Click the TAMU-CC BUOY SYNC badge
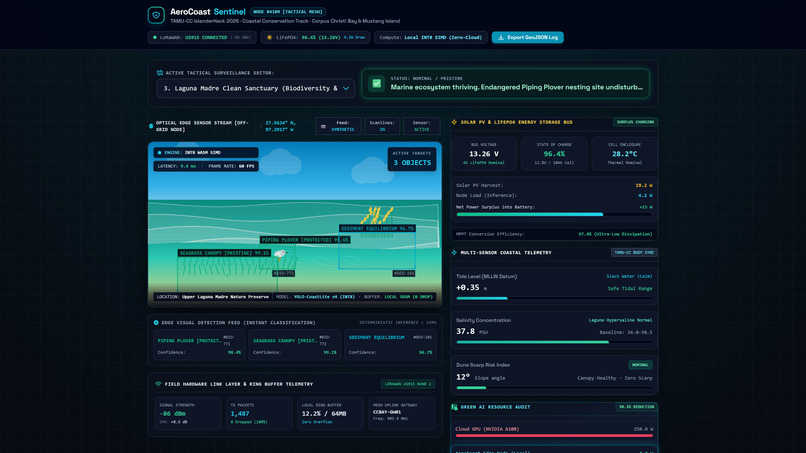The width and height of the screenshot is (806, 453). tap(634, 252)
